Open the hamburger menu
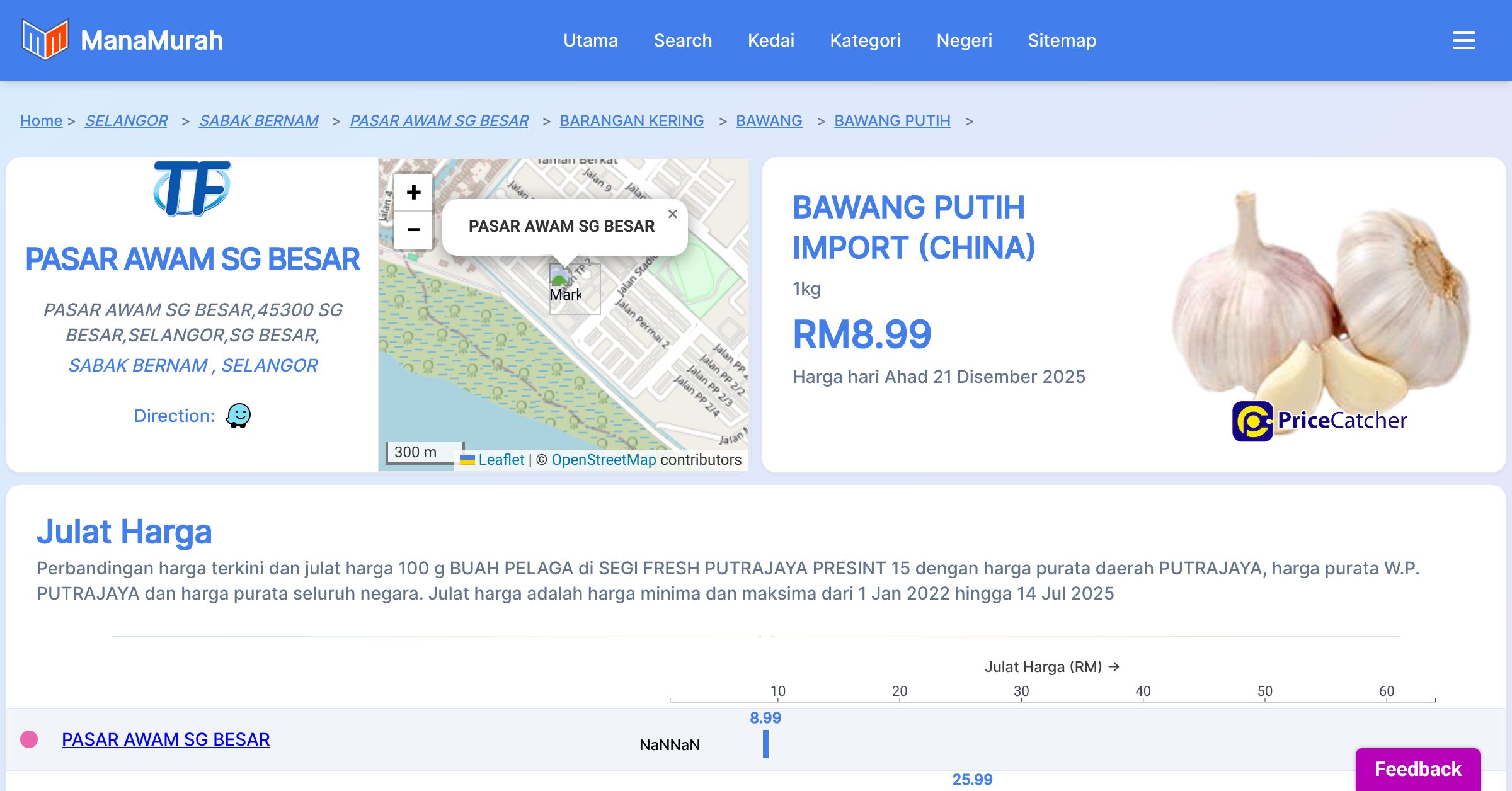The image size is (1512, 791). pos(1463,40)
